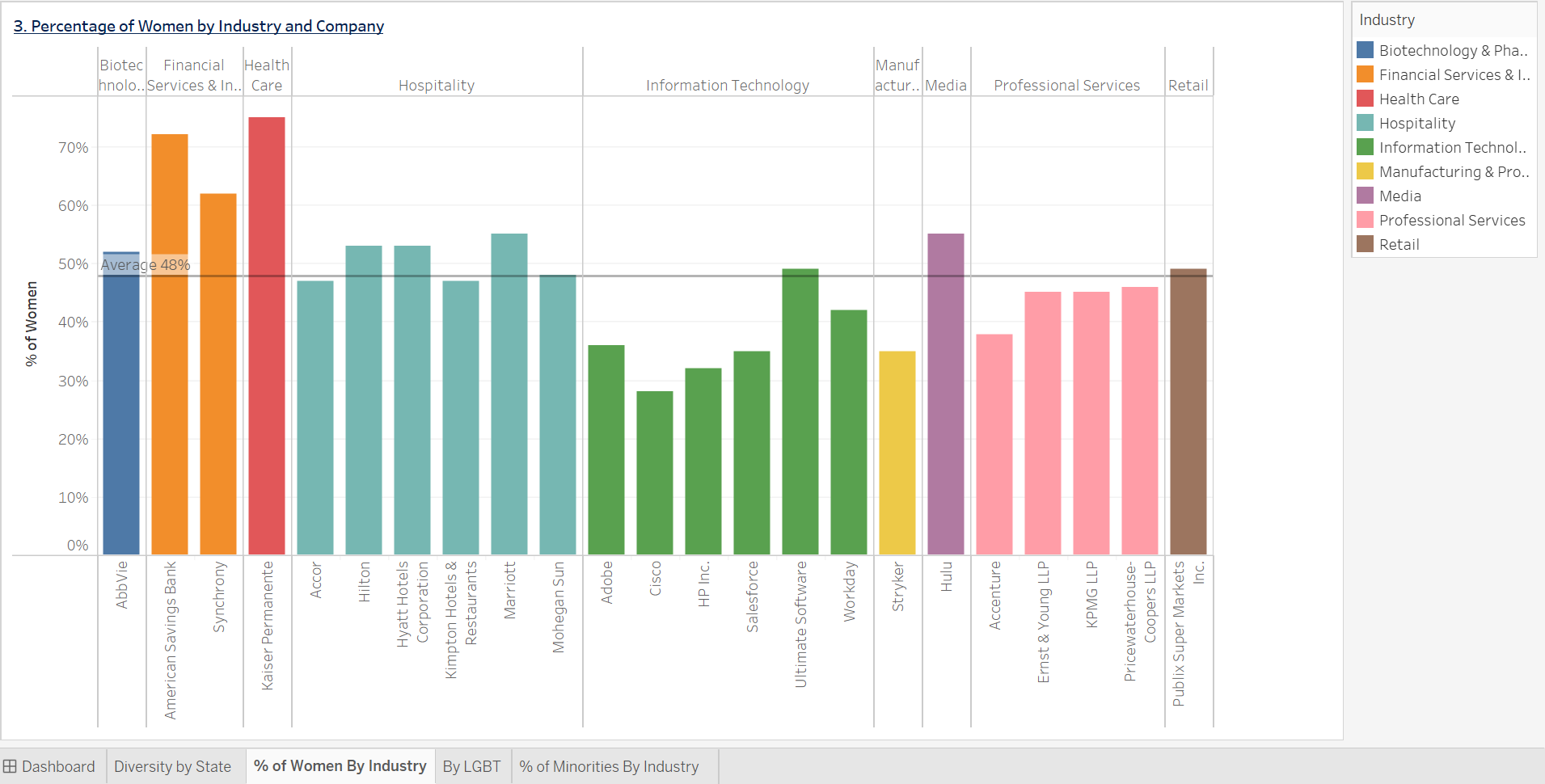Select Media label in legend
This screenshot has height=784, width=1545.
1400,196
